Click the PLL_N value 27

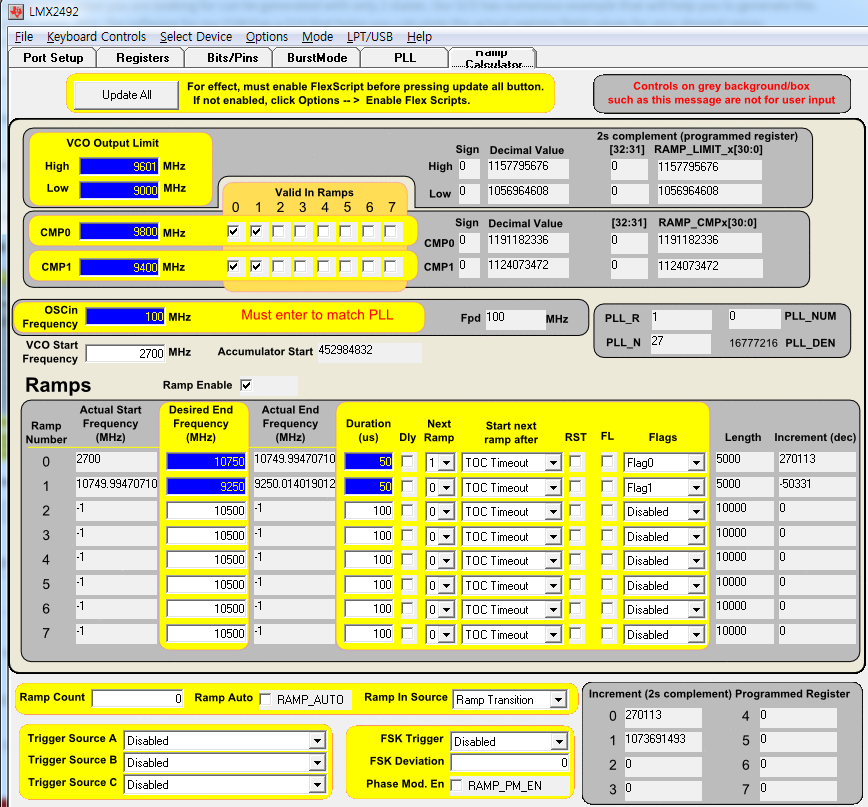pyautogui.click(x=680, y=343)
